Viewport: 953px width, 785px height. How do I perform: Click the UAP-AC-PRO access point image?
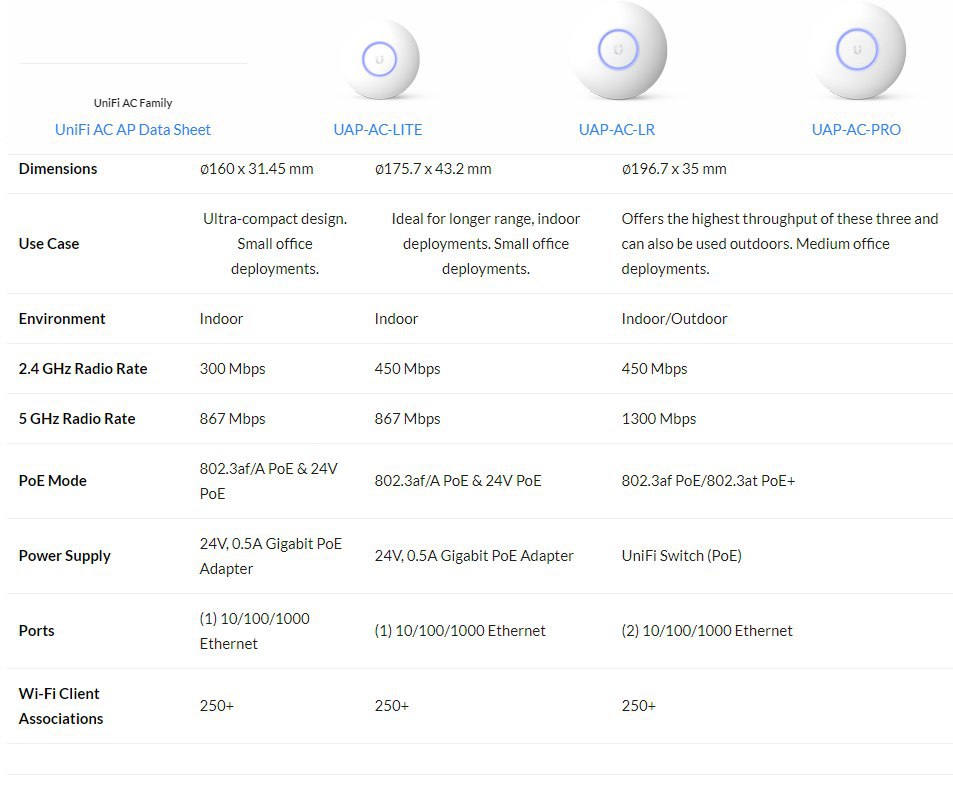pos(857,51)
